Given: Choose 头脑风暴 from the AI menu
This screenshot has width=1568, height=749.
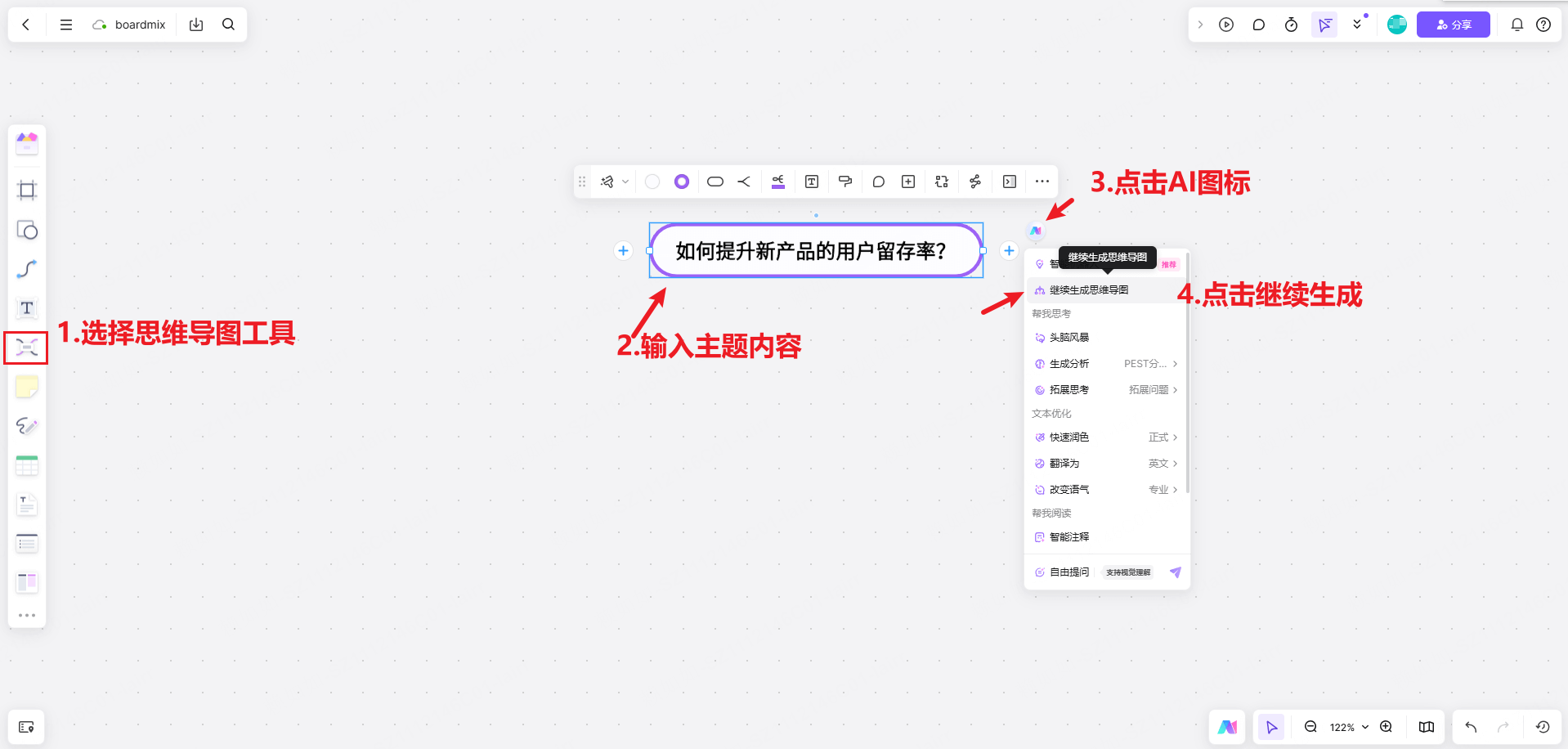Looking at the screenshot, I should tap(1069, 337).
